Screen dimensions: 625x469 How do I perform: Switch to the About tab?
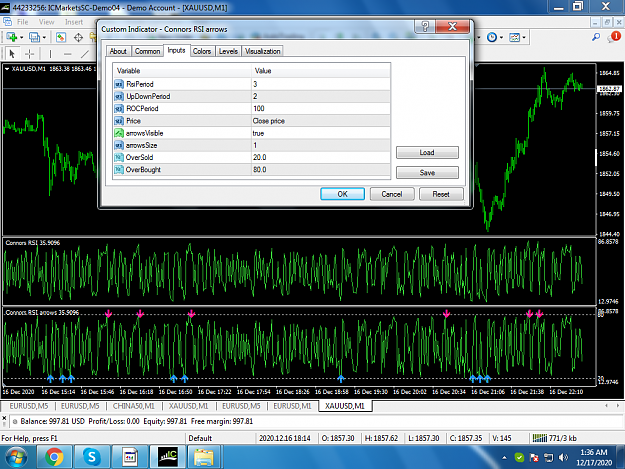point(118,51)
